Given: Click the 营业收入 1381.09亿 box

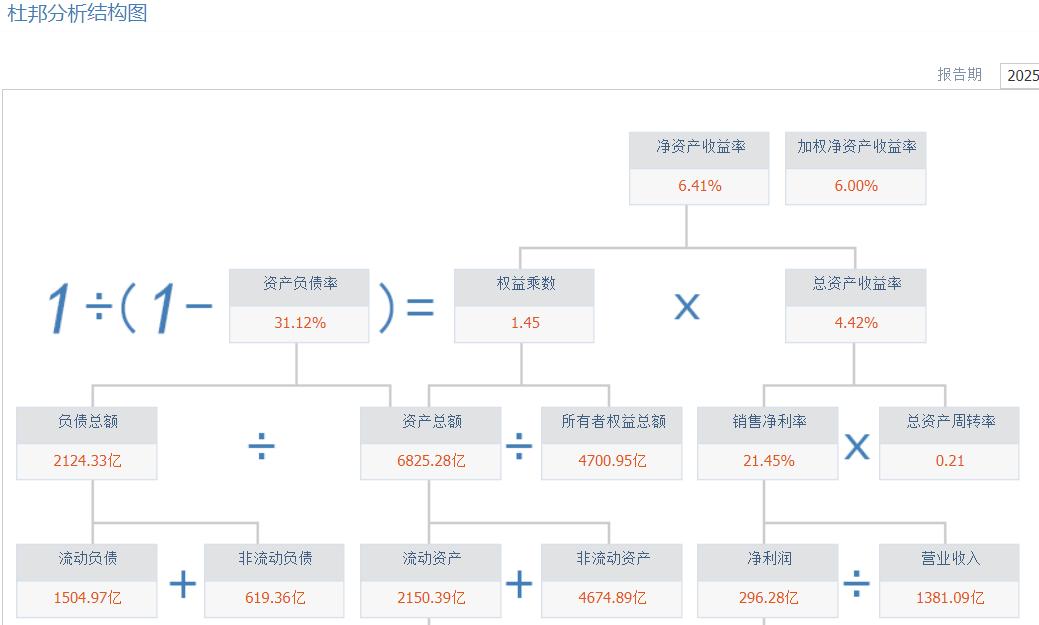Looking at the screenshot, I should coord(948,578).
